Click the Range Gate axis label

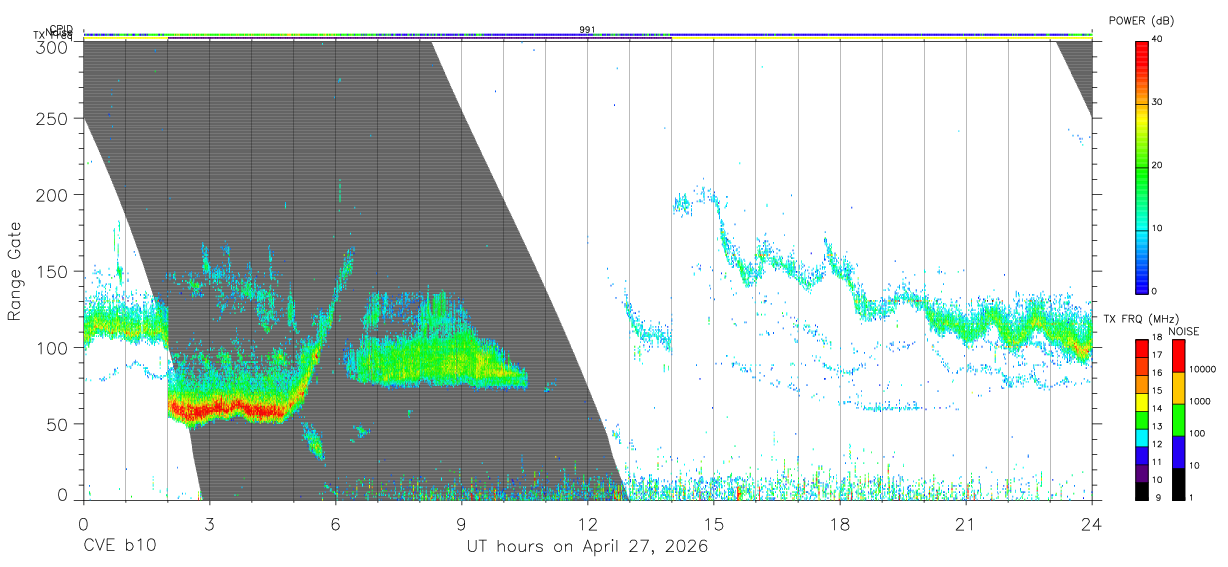pos(15,271)
